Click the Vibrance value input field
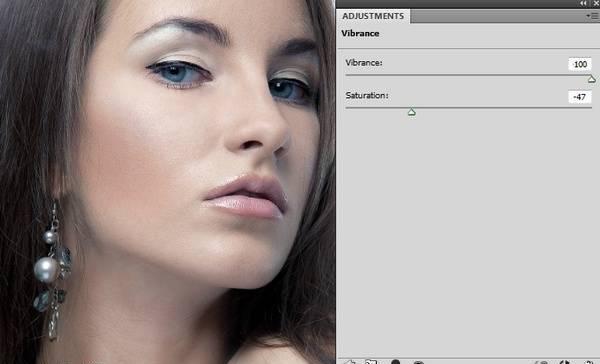Viewport: 600px width, 364px height. tap(580, 64)
